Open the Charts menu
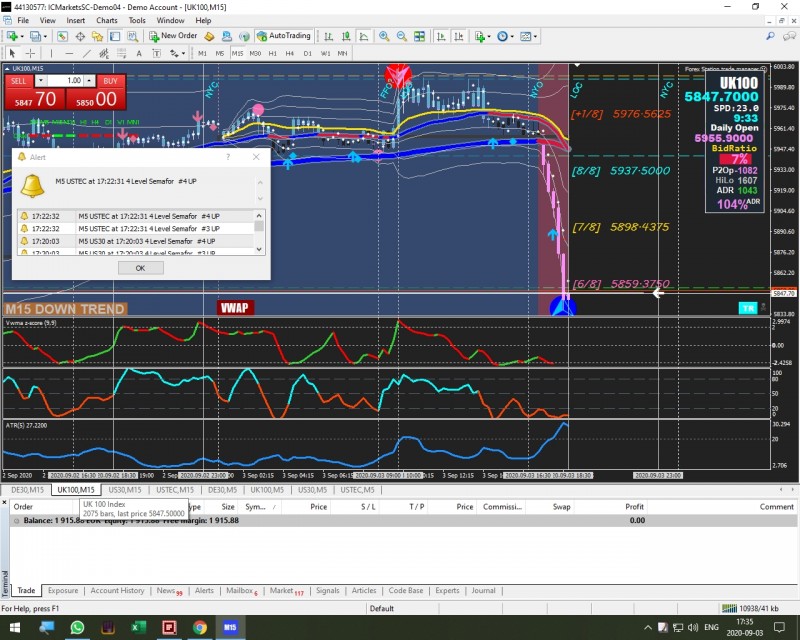The width and height of the screenshot is (800, 640). tap(106, 20)
